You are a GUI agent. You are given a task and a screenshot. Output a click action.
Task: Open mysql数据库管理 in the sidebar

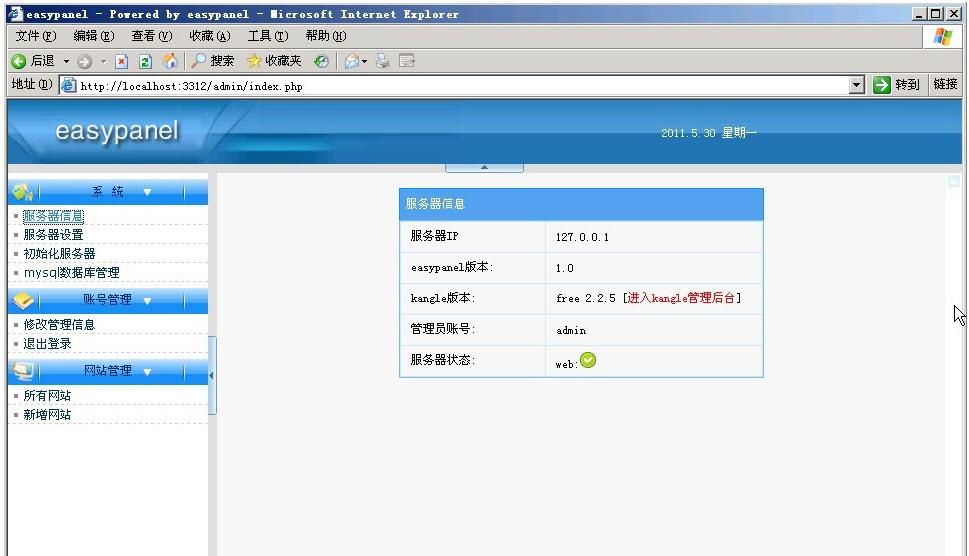point(72,272)
